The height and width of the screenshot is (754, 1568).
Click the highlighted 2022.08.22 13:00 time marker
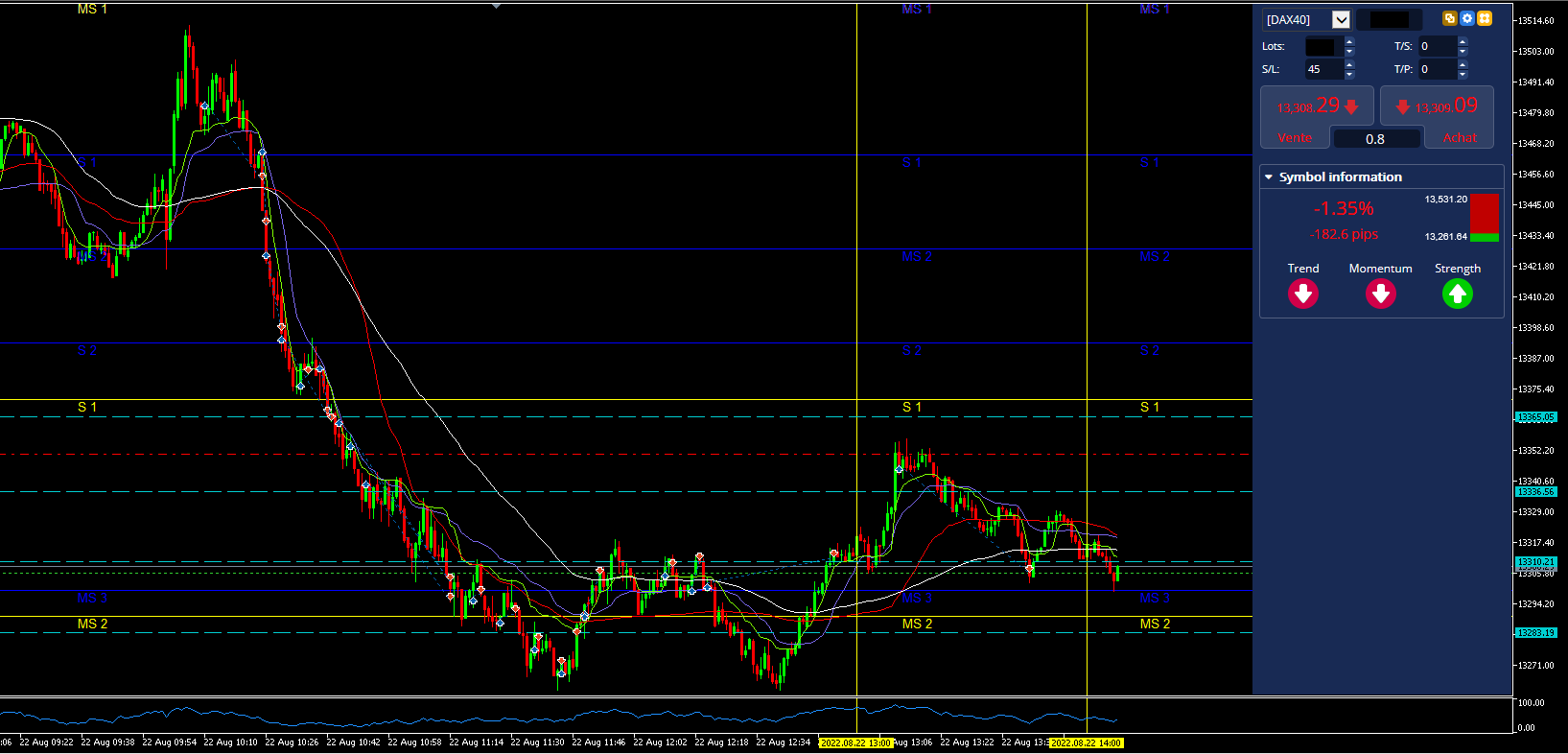[855, 742]
